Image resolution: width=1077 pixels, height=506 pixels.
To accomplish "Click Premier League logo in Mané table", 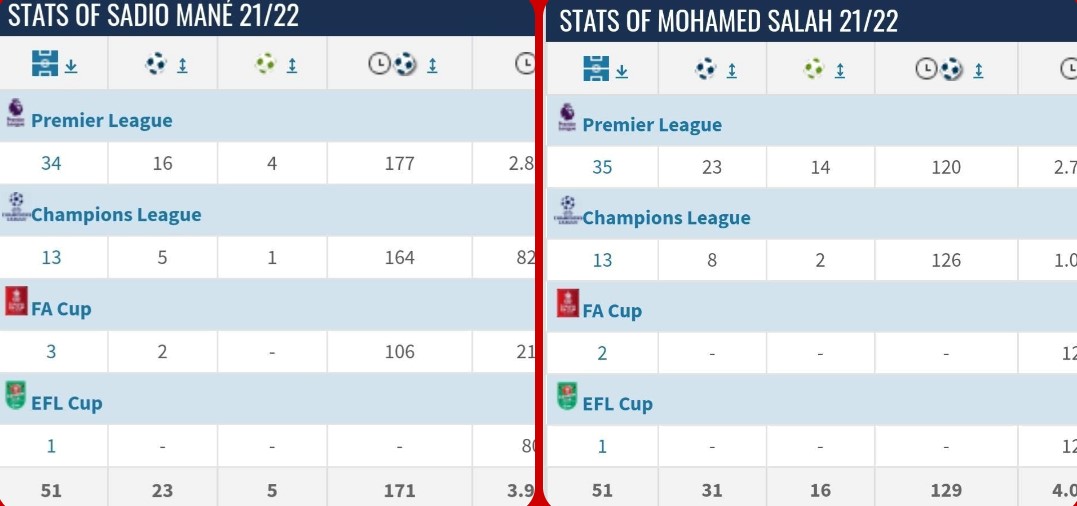I will [x=15, y=112].
